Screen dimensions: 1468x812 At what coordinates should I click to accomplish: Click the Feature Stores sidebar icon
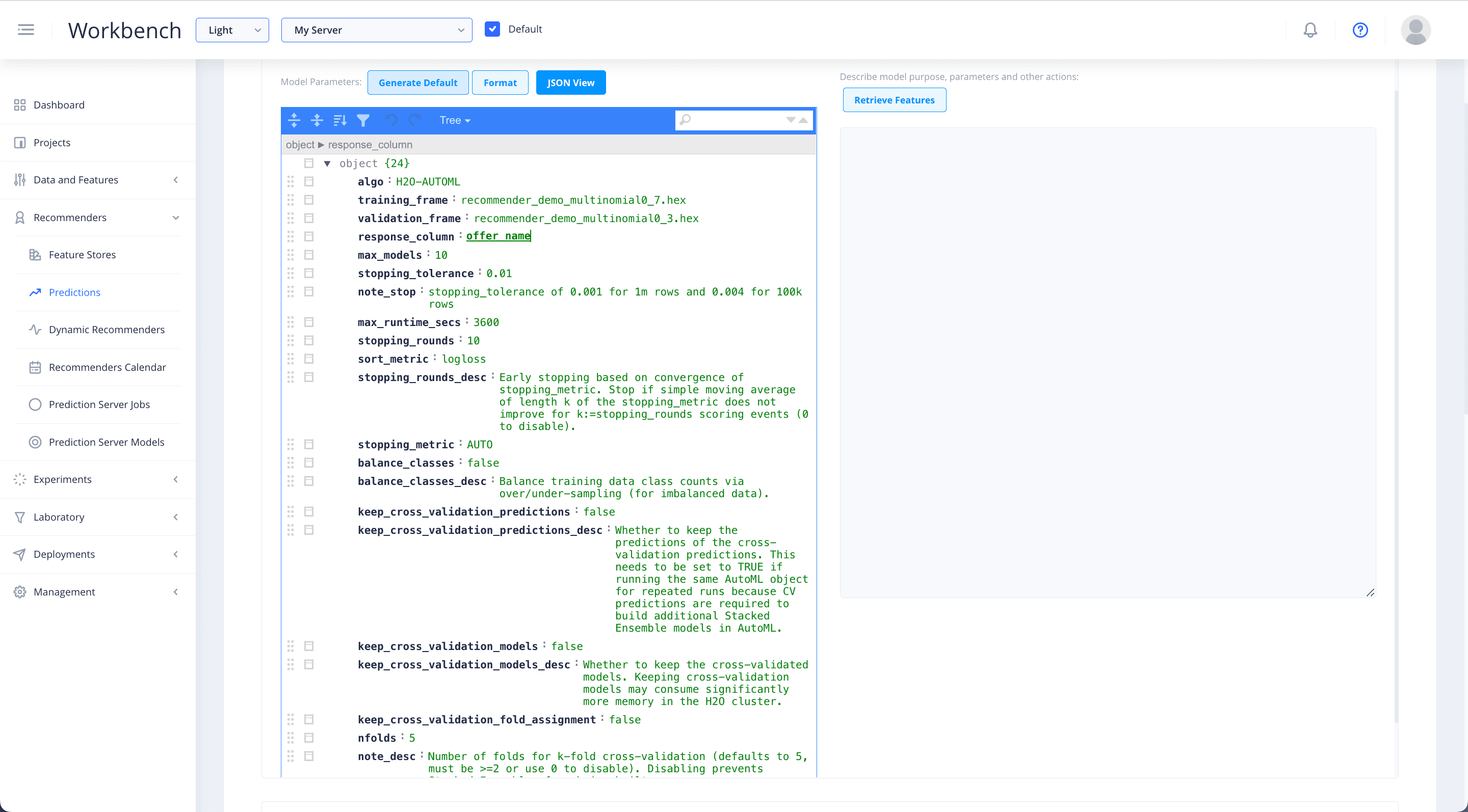point(34,254)
